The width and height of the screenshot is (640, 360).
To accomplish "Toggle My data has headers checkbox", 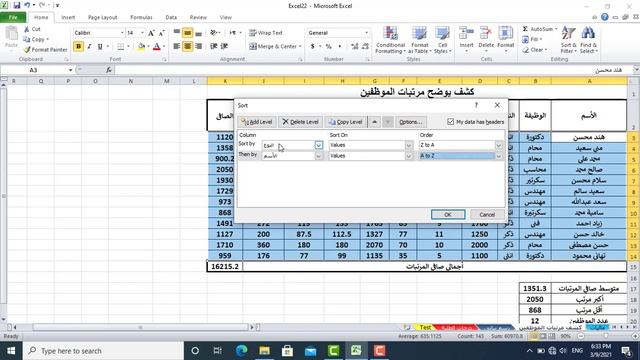I will pyautogui.click(x=451, y=122).
